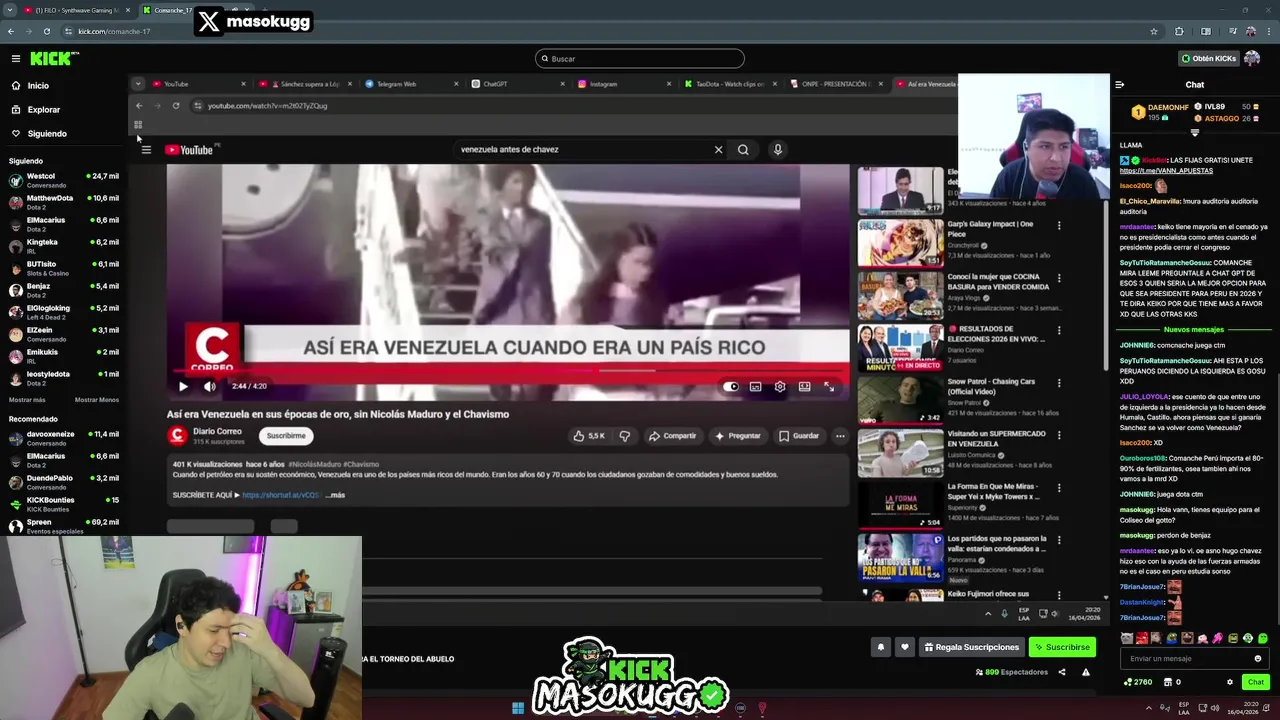The image size is (1280, 720).
Task: Click Windows Start button on taskbar
Action: coord(518,708)
